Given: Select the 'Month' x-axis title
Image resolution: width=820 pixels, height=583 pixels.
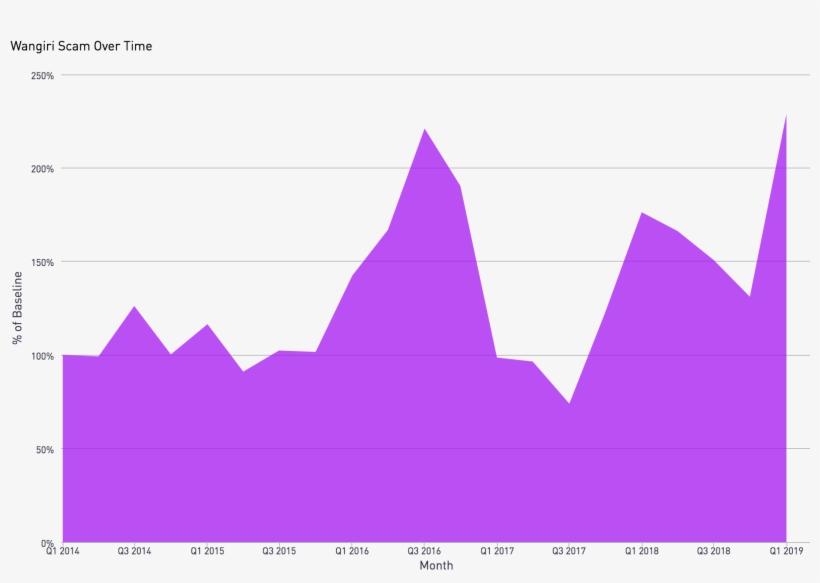Looking at the screenshot, I should click(436, 566).
